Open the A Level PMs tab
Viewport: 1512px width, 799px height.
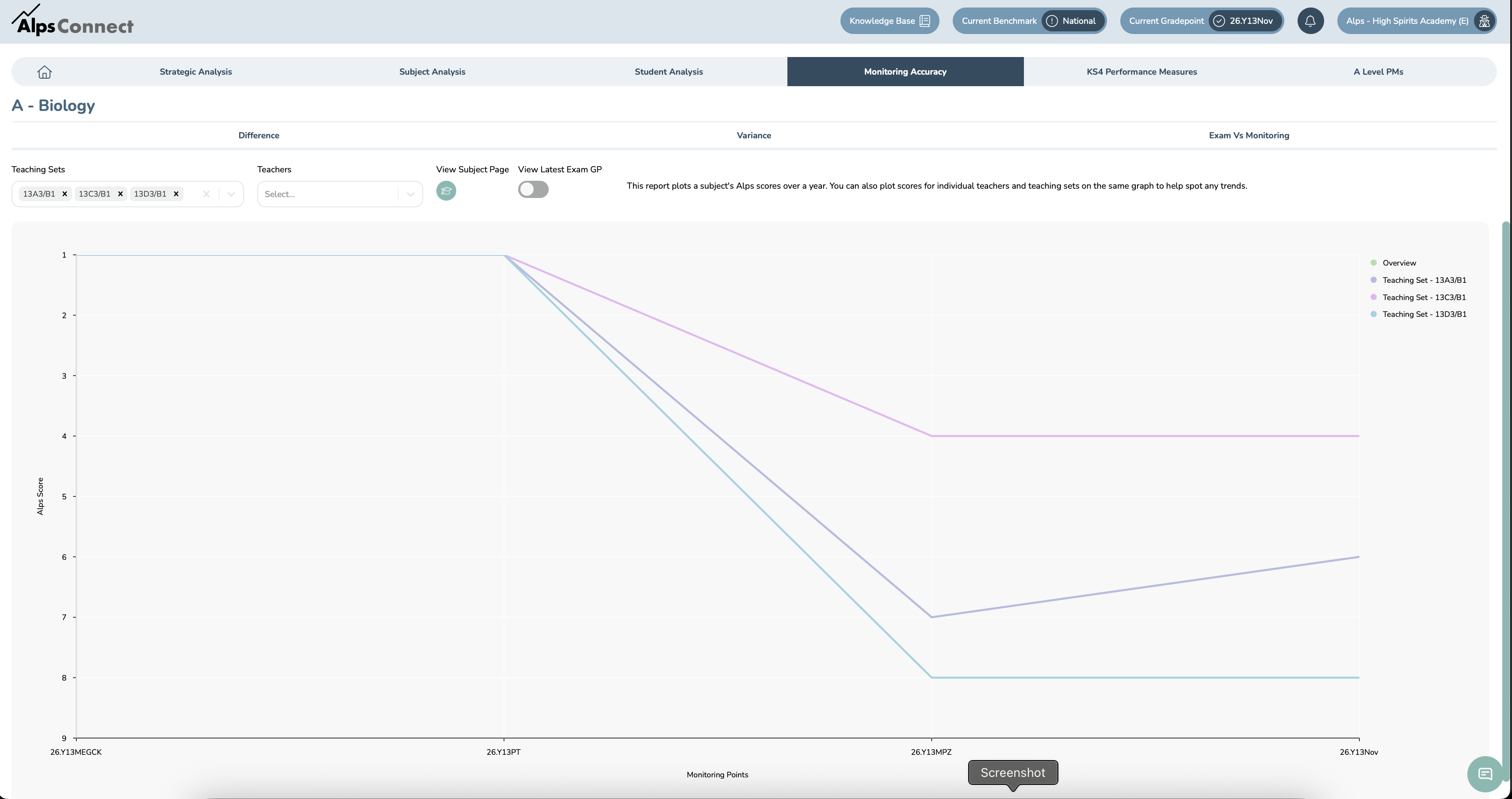pos(1378,72)
